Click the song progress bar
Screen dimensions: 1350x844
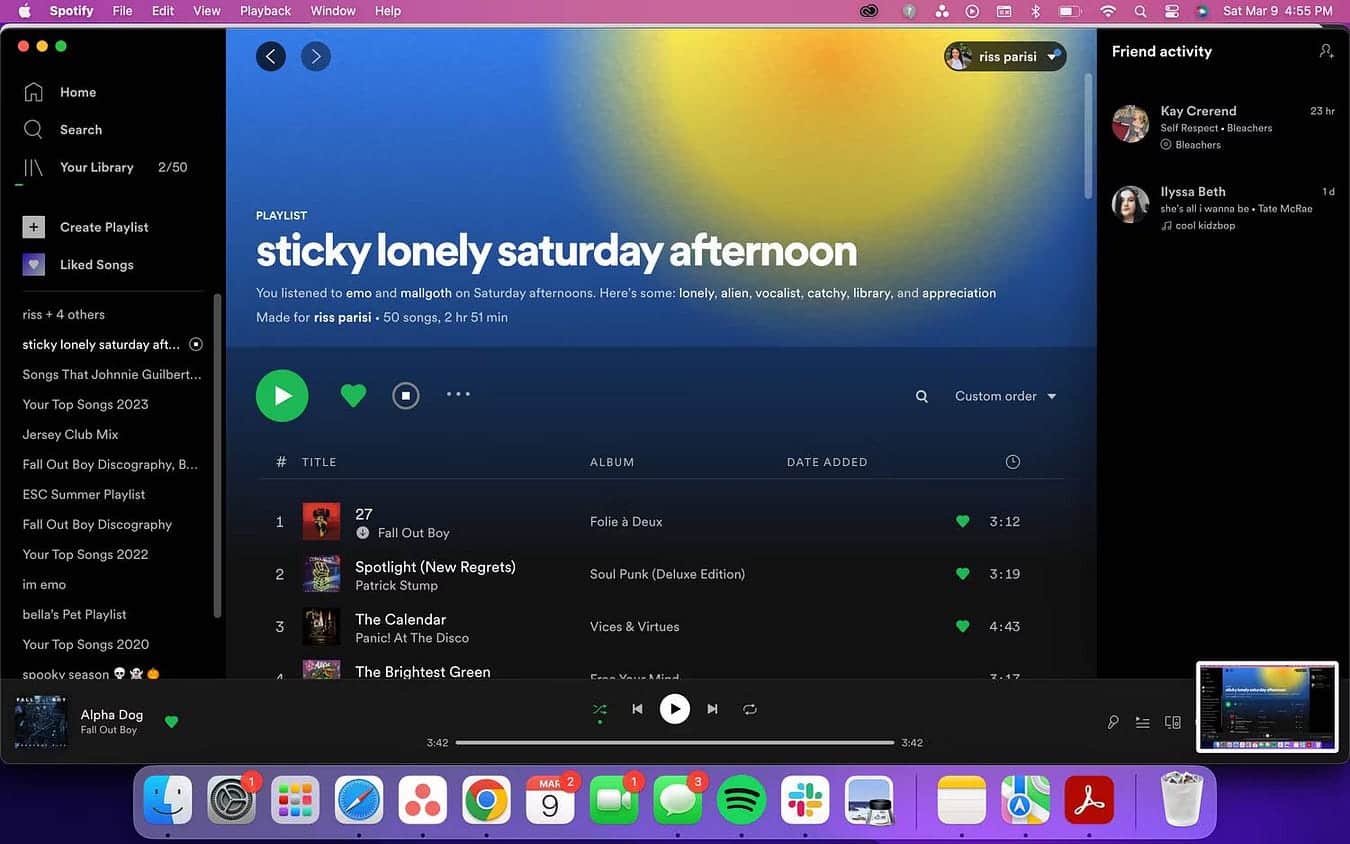point(675,743)
